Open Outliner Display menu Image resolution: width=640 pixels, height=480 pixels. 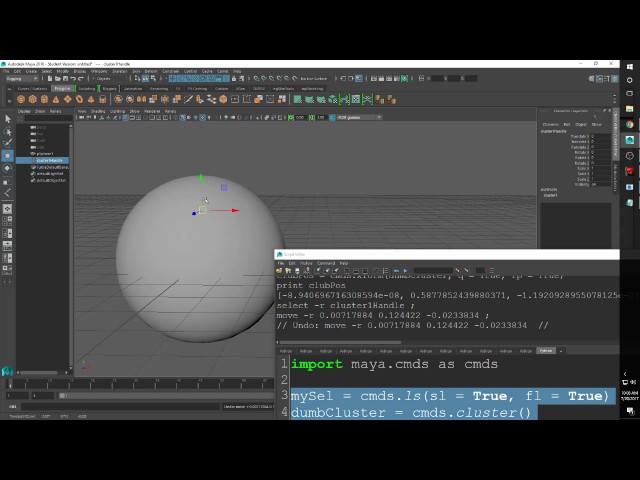[24, 111]
